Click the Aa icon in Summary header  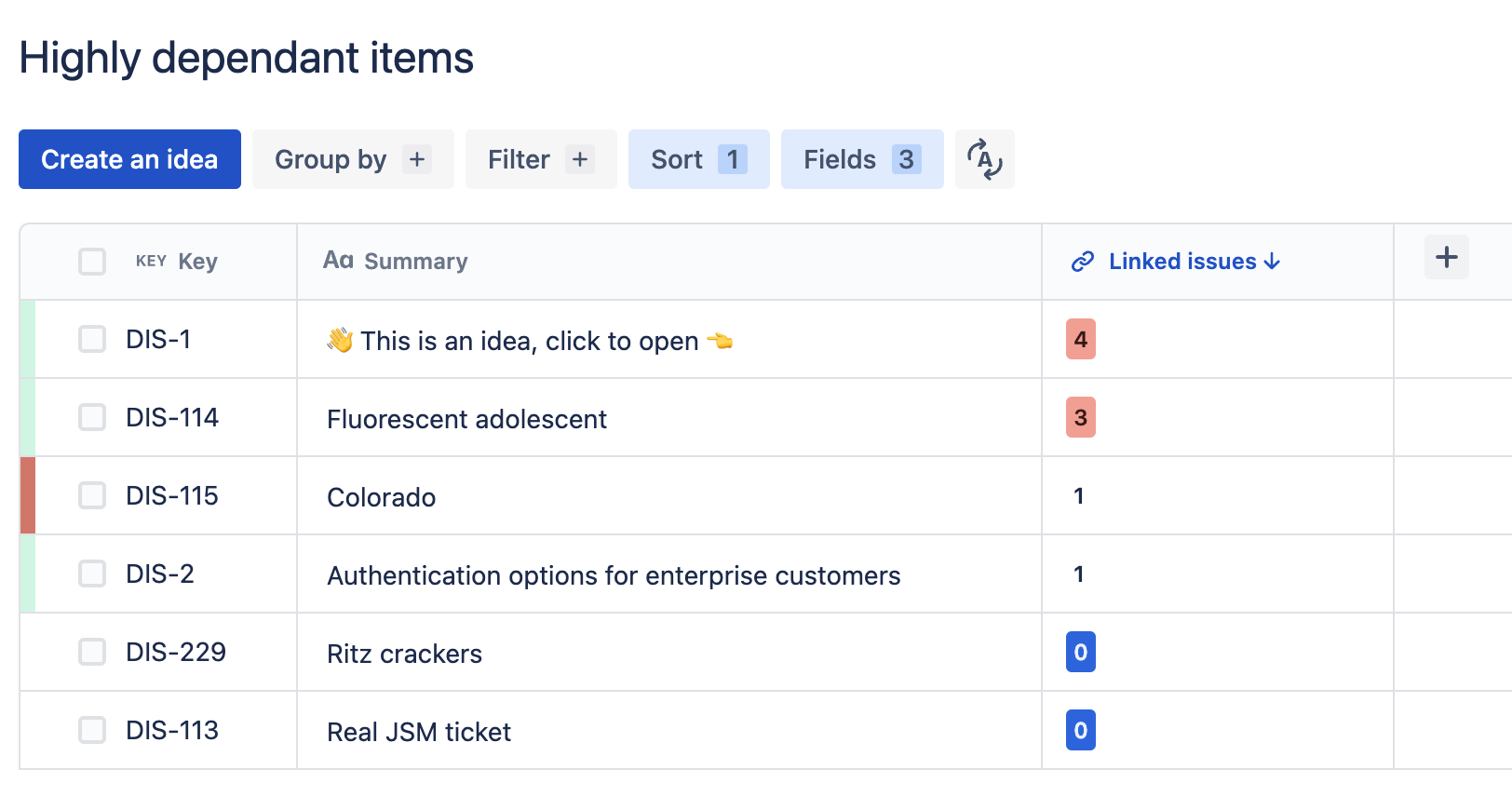click(338, 261)
